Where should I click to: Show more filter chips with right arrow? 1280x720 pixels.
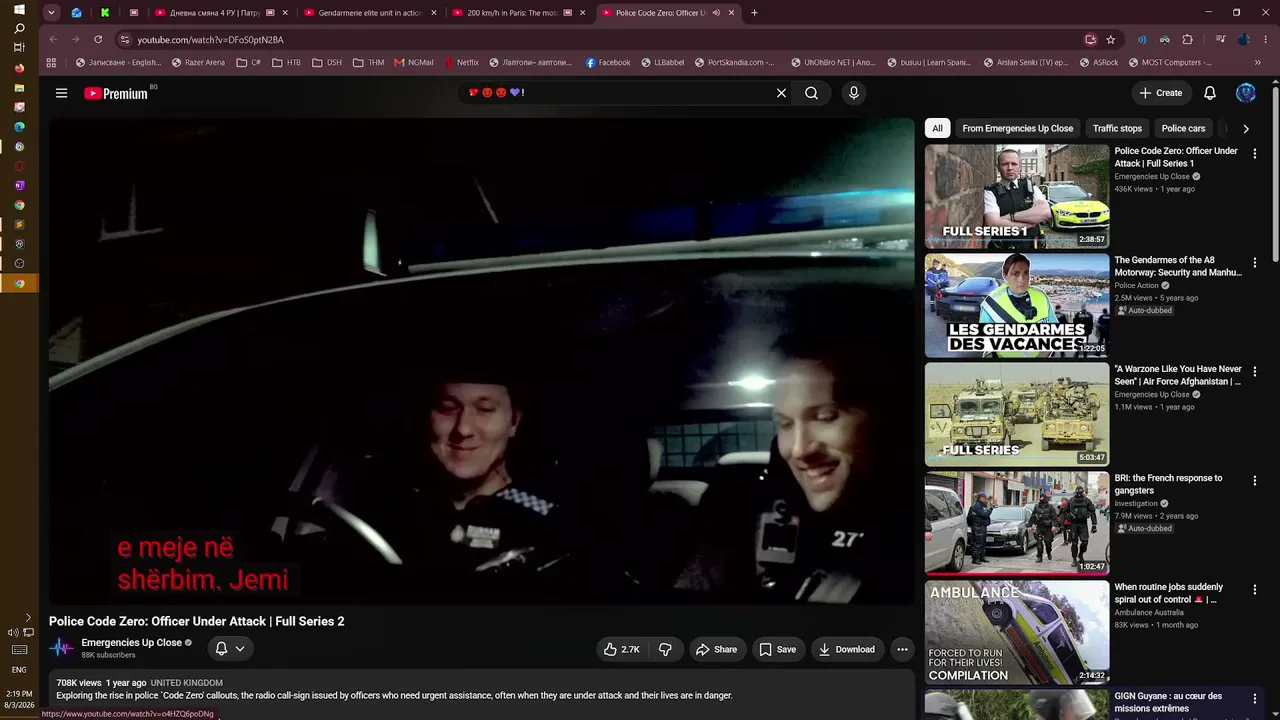click(1245, 128)
